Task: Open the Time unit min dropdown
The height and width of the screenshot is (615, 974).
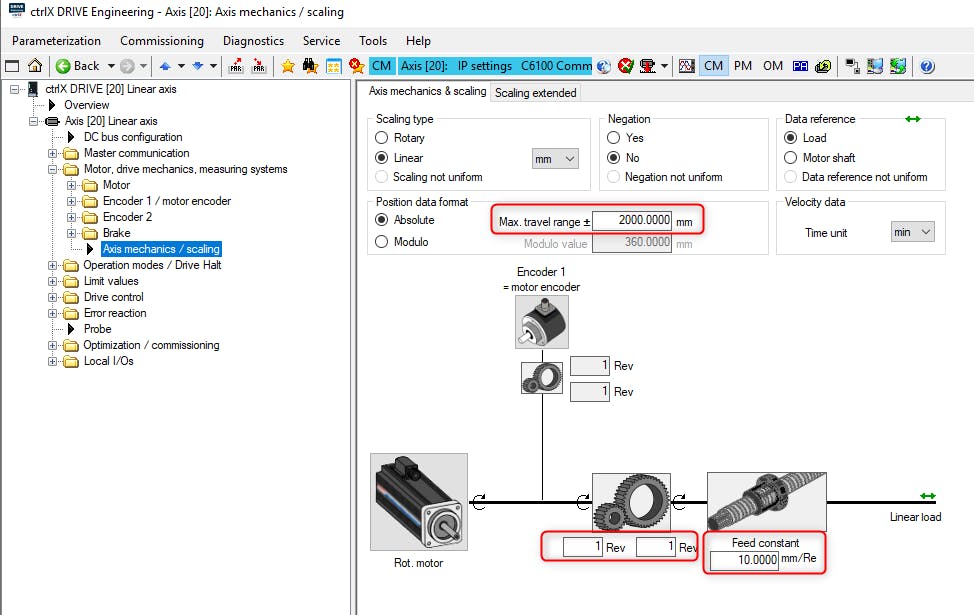Action: click(x=913, y=232)
